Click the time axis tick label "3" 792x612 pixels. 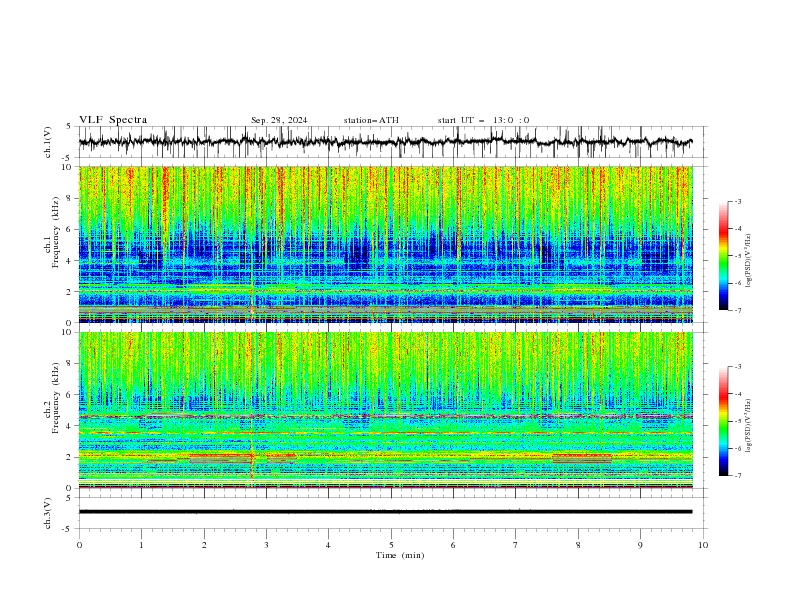click(x=266, y=545)
